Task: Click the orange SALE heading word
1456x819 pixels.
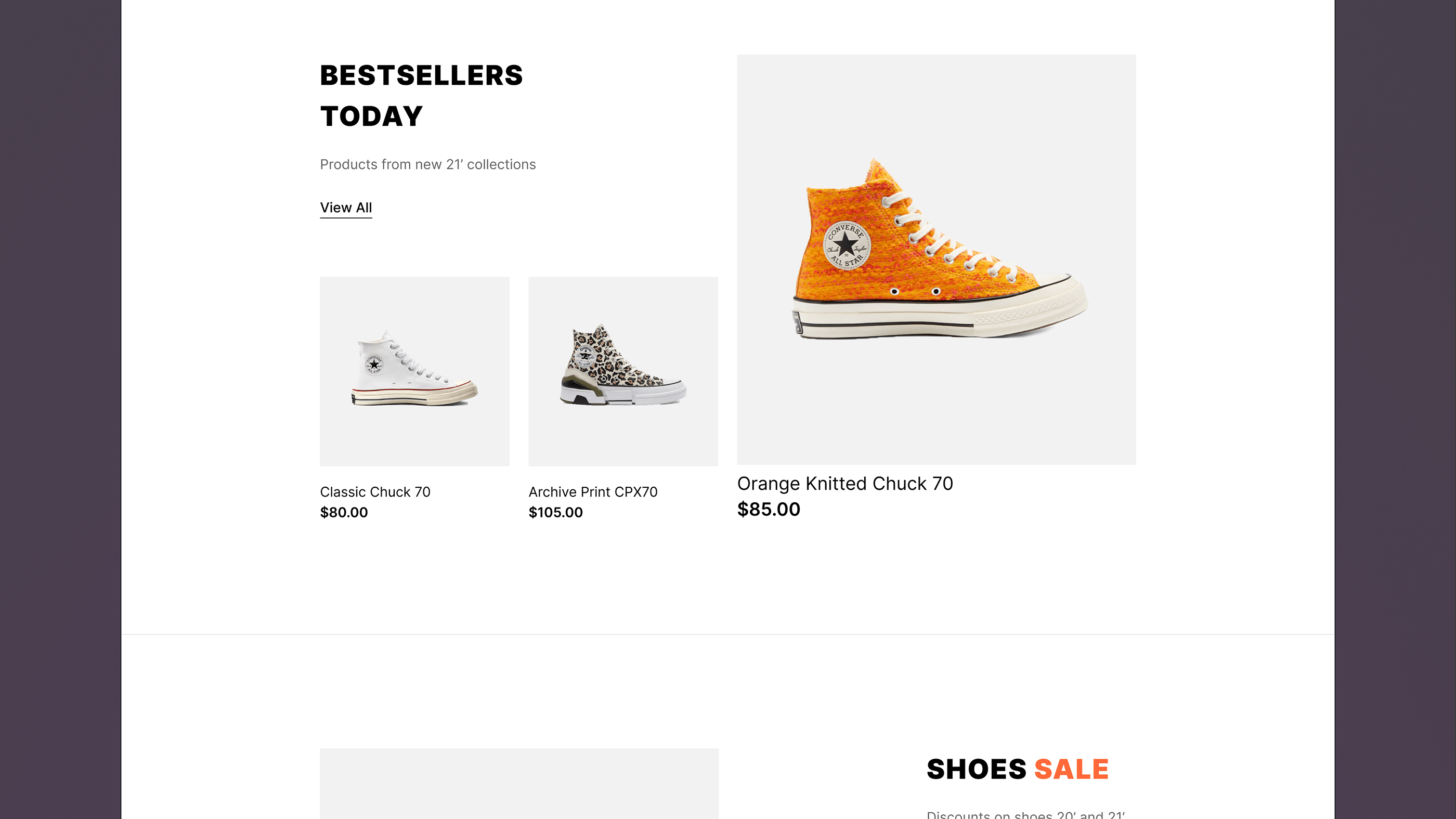Action: pyautogui.click(x=1071, y=769)
